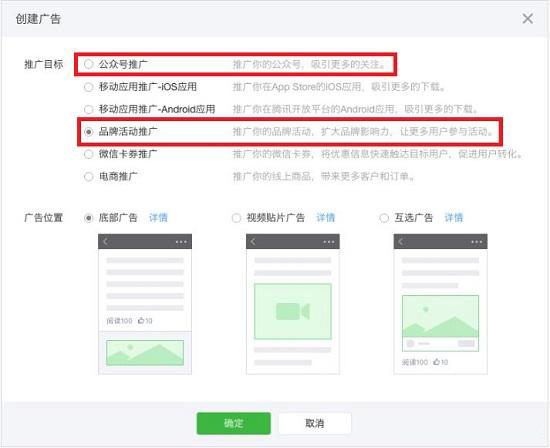Screen dimensions: 550x448
Task: Open 详情 link next to 互选广告
Action: 454,218
